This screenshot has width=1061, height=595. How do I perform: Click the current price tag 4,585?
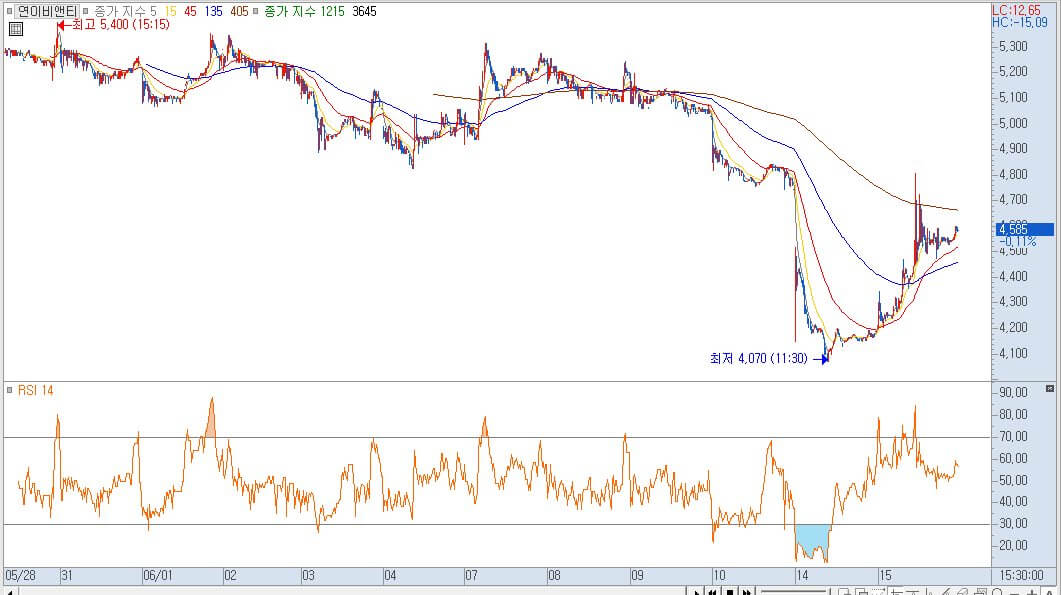[x=1025, y=229]
